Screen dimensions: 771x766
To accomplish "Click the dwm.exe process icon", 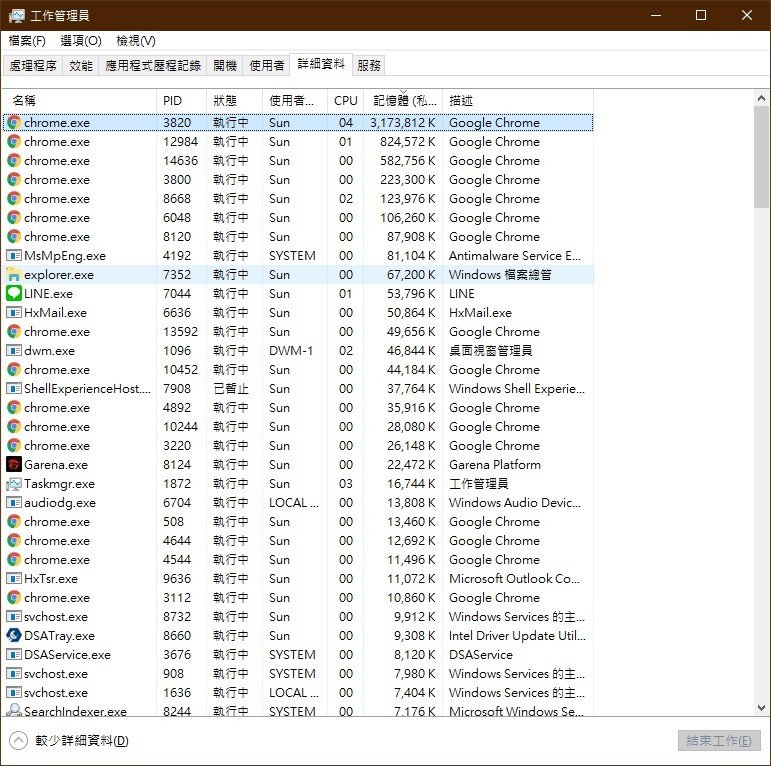I will pos(14,351).
